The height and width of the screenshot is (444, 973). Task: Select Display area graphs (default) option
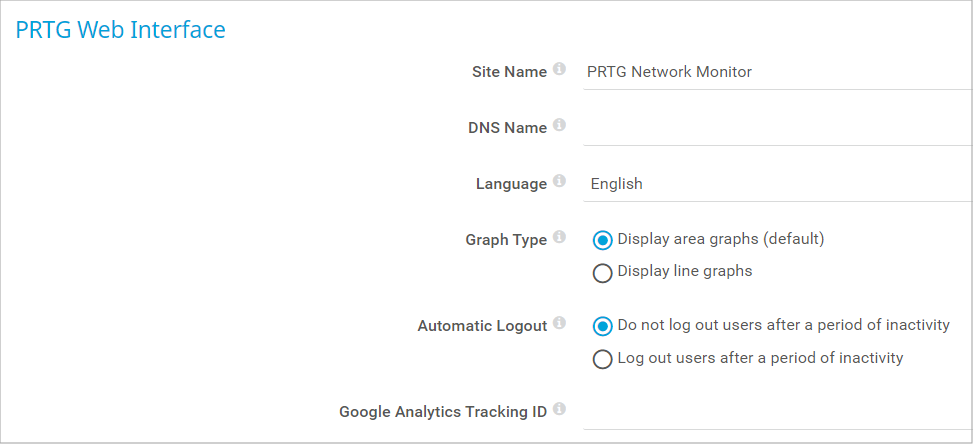point(602,240)
